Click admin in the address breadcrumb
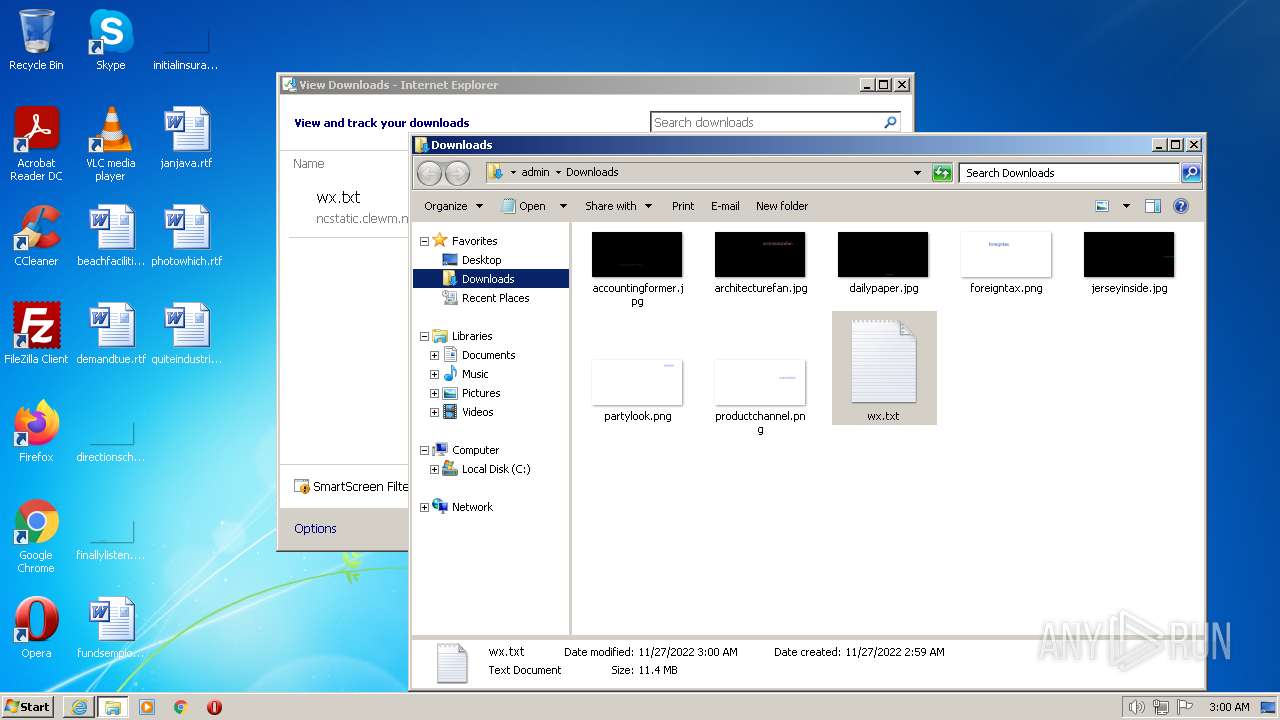1280x720 pixels. pyautogui.click(x=535, y=173)
